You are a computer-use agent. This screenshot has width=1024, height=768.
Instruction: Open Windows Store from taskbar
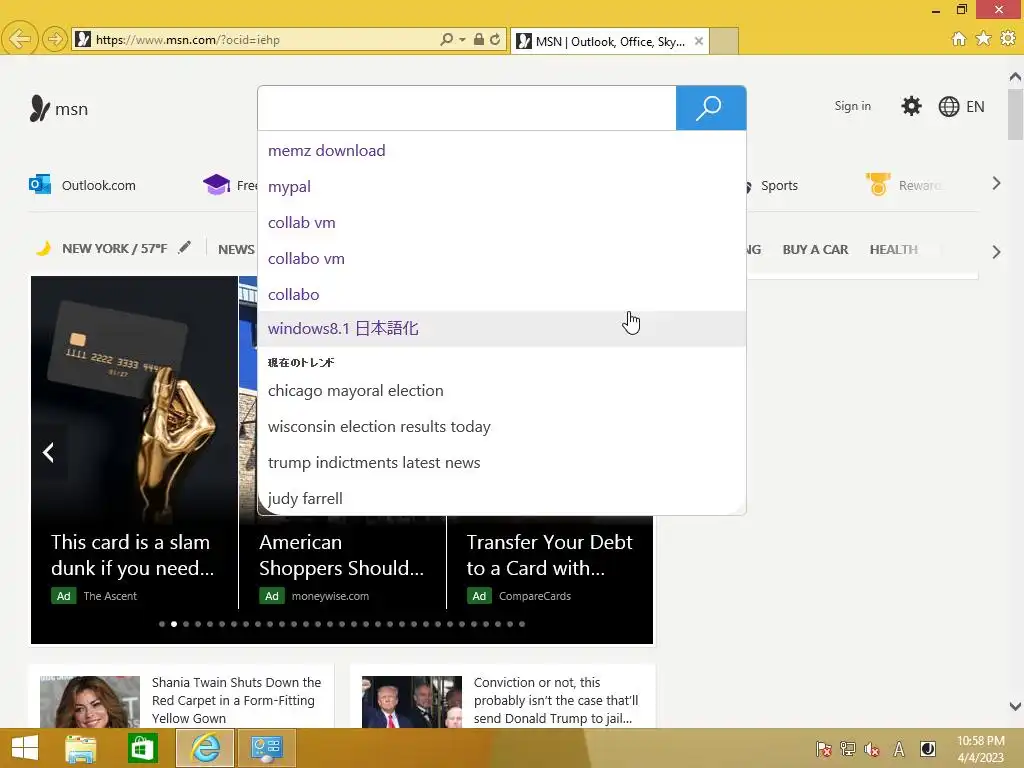[142, 748]
